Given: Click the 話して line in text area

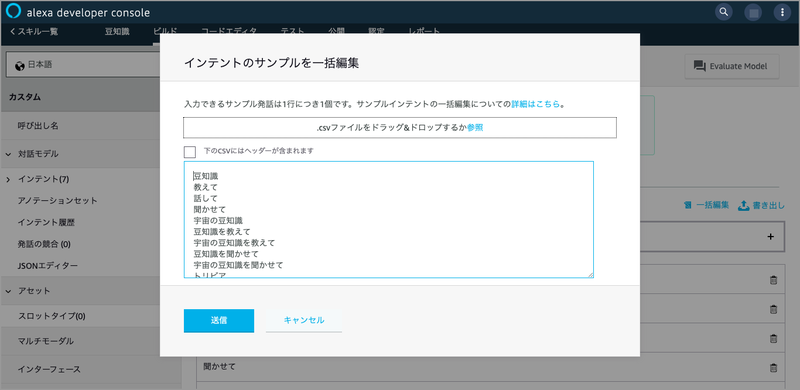Looking at the screenshot, I should pyautogui.click(x=206, y=198).
